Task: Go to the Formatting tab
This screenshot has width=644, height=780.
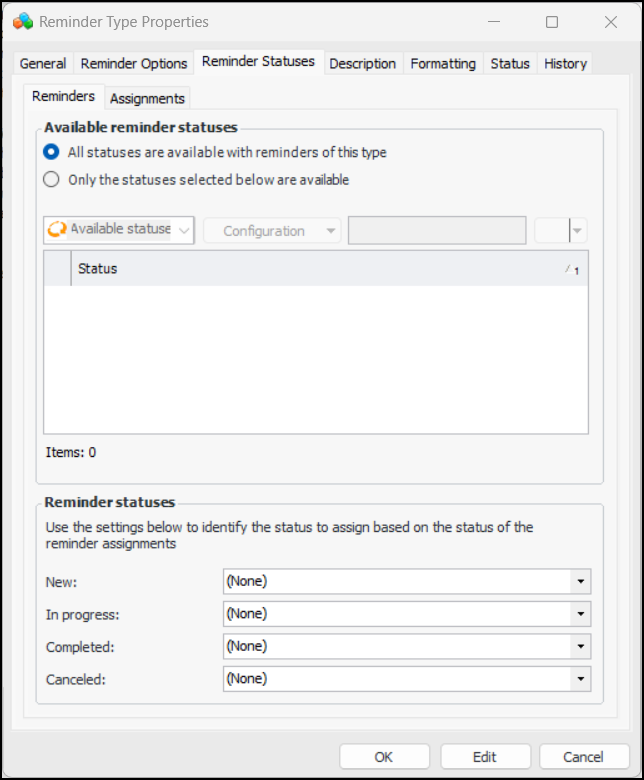Action: 443,63
